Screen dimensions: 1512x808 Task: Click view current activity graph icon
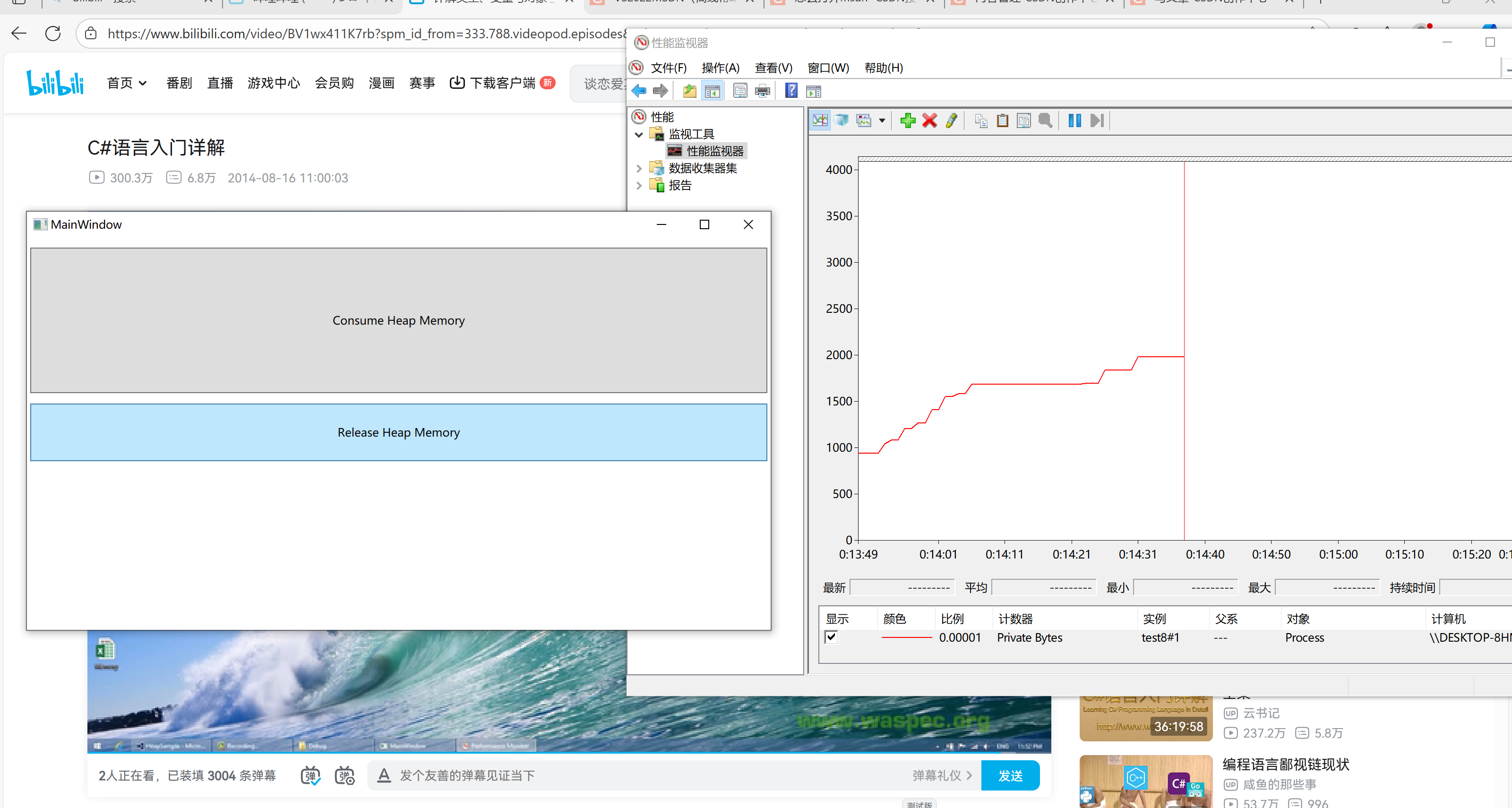(x=820, y=121)
